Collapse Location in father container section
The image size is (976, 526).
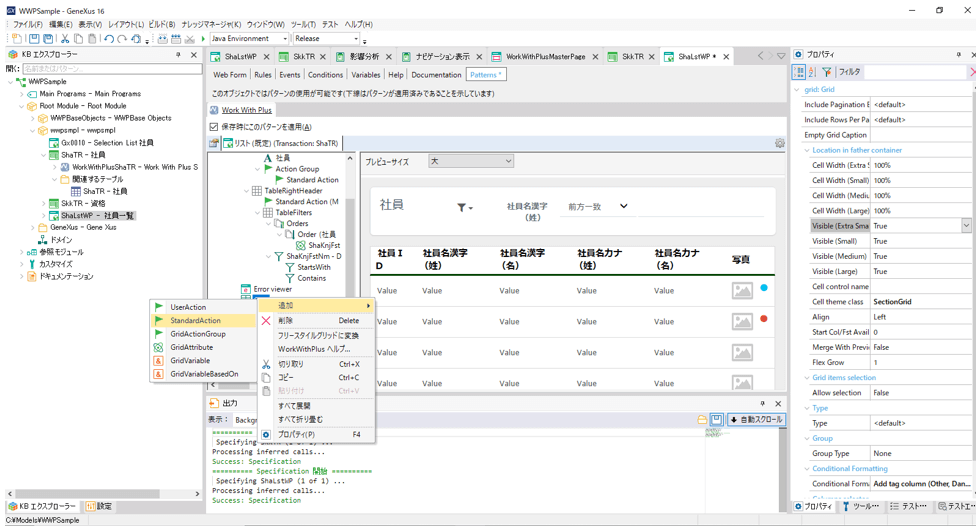click(x=807, y=150)
